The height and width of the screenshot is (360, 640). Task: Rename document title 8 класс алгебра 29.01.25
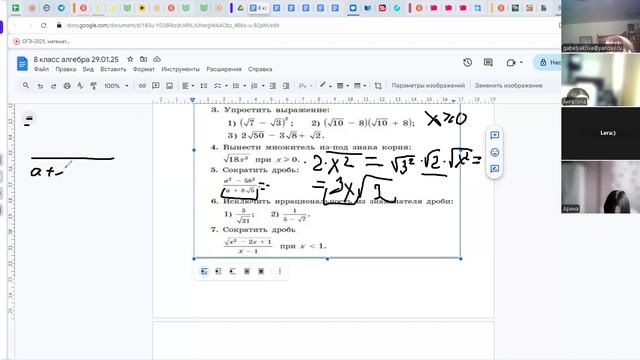point(76,59)
